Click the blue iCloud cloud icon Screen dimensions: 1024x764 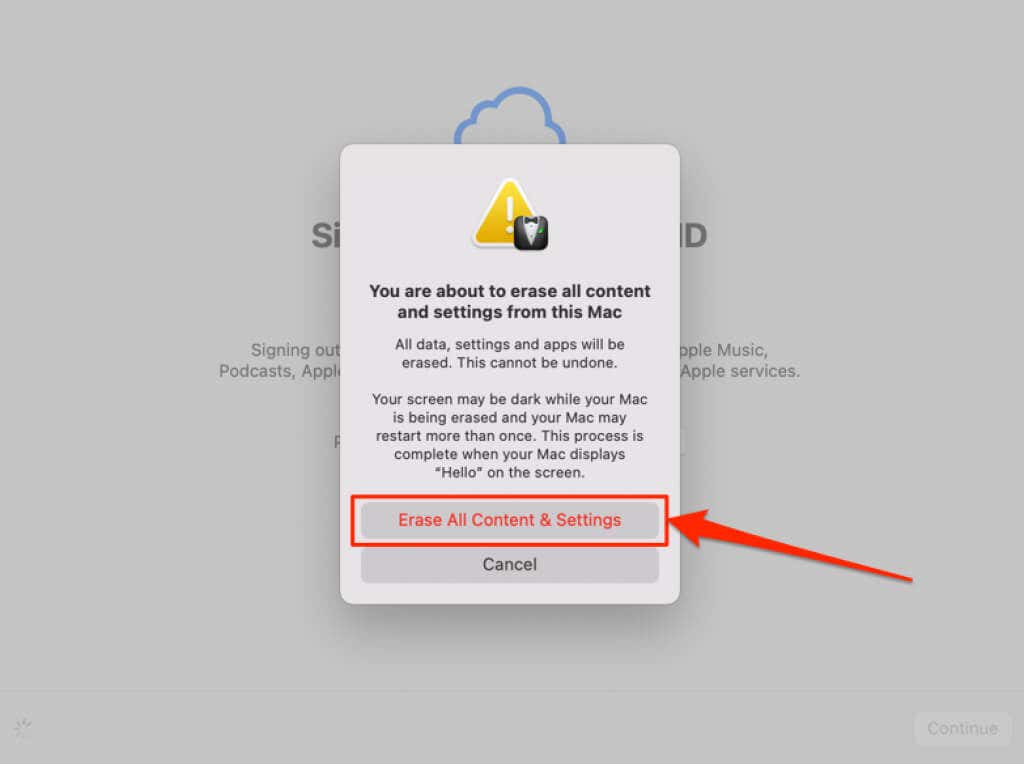point(510,116)
